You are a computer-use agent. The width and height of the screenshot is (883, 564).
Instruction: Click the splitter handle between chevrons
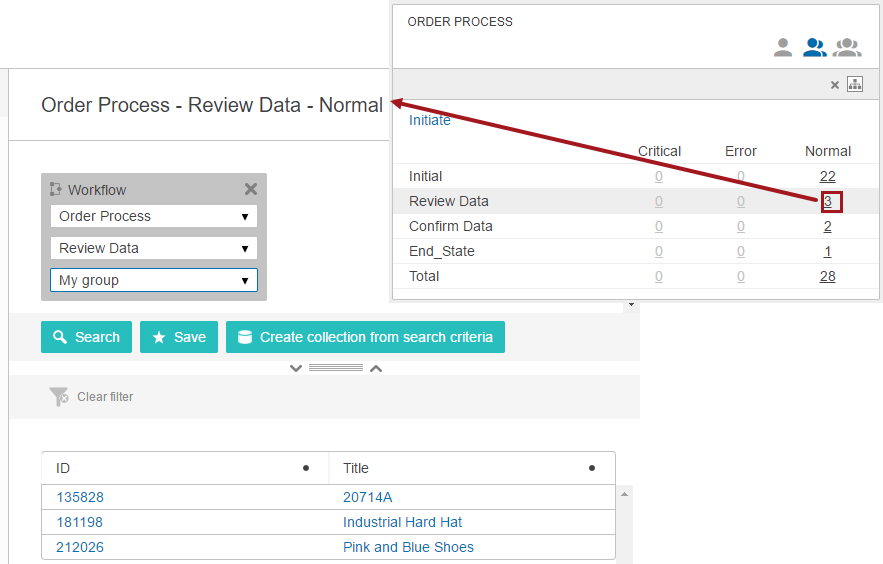336,368
